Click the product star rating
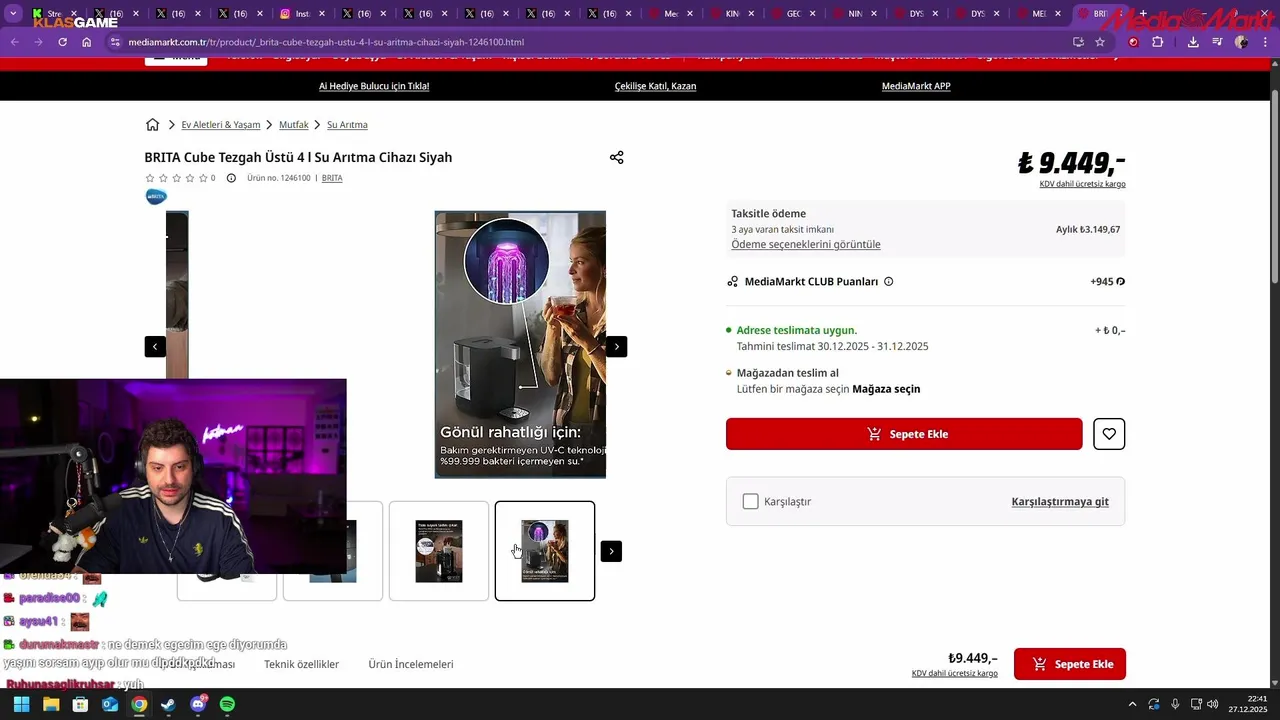 (x=175, y=178)
